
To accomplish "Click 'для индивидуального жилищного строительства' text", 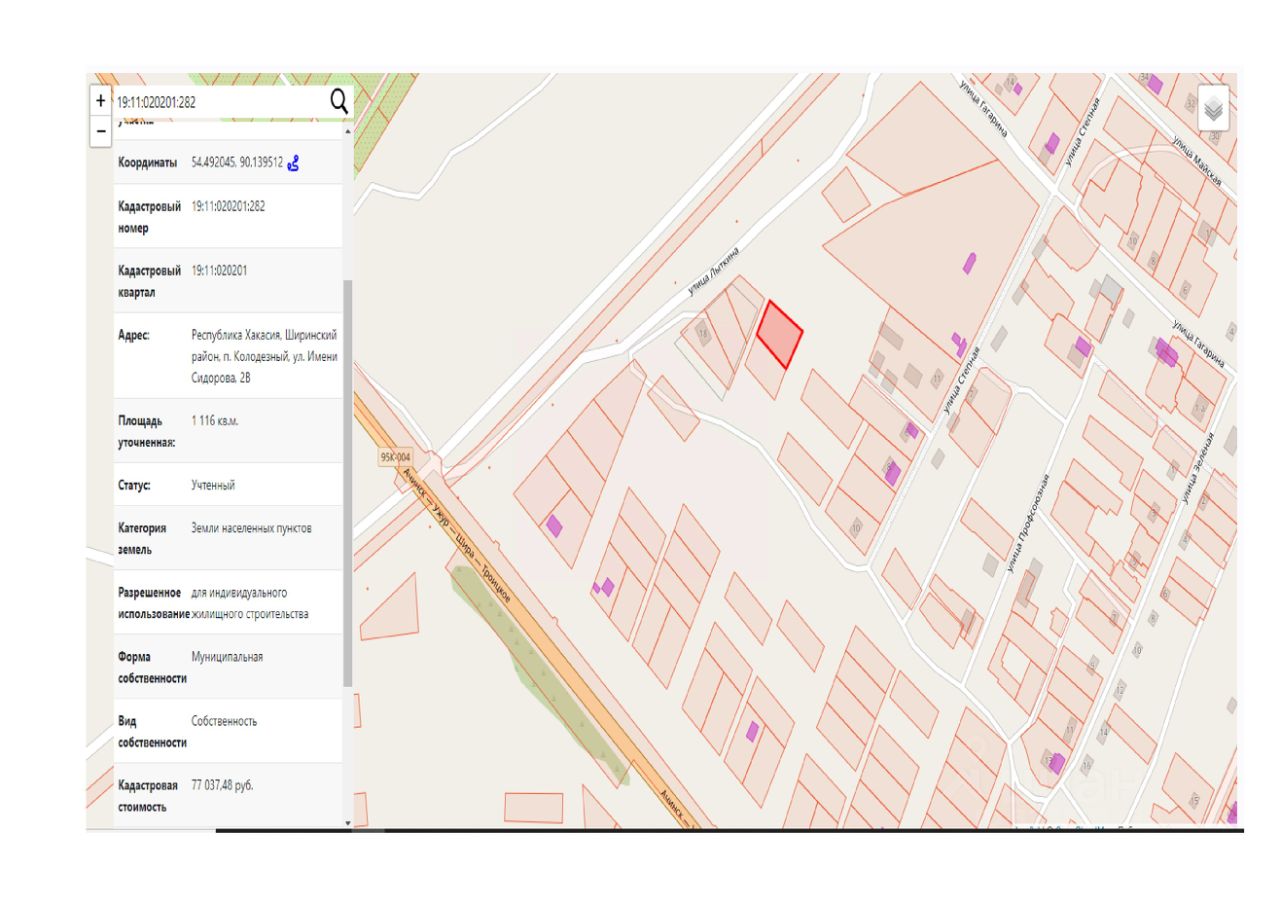I will point(250,603).
